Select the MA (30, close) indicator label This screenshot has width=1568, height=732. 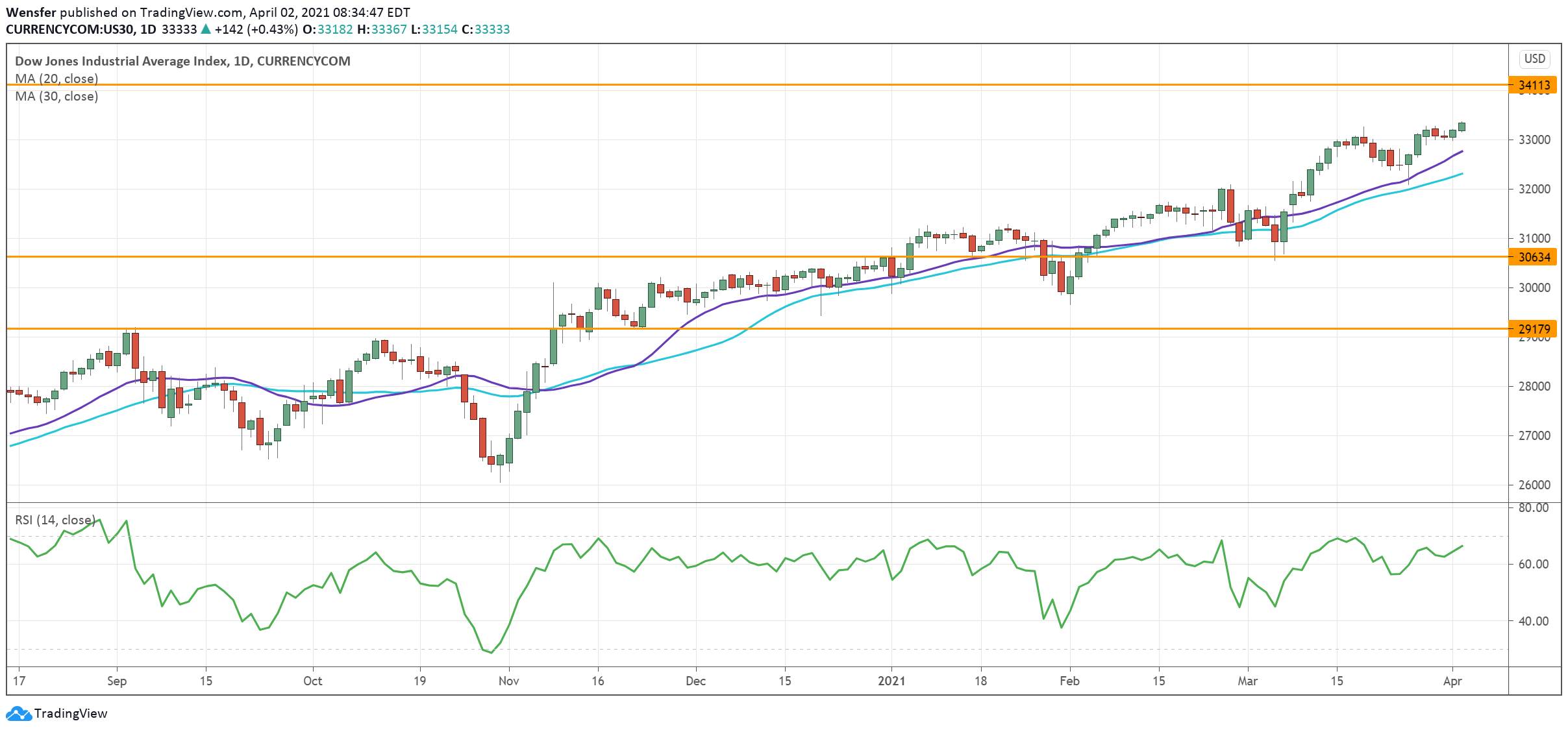56,96
